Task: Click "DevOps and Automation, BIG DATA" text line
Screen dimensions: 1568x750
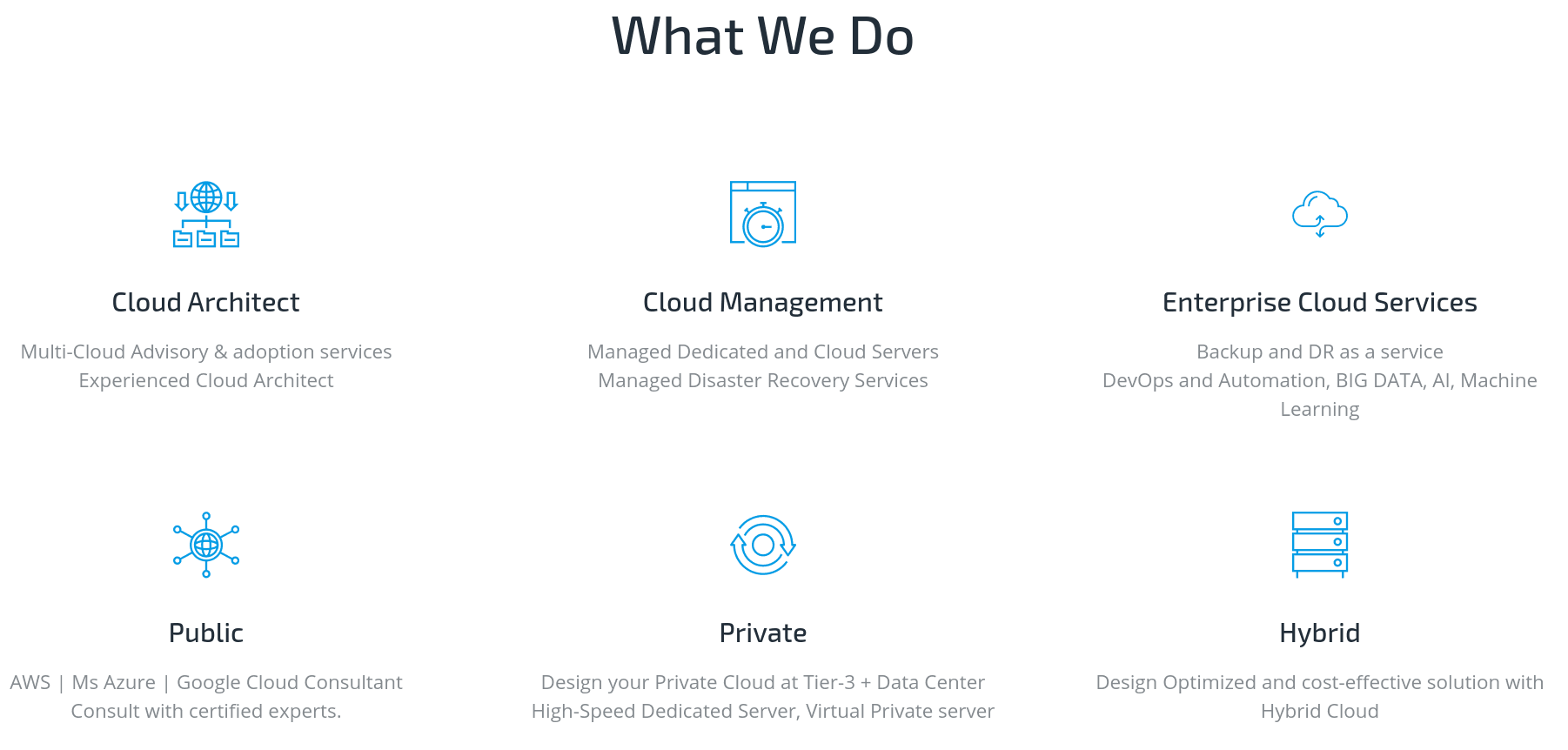Action: pos(1320,380)
